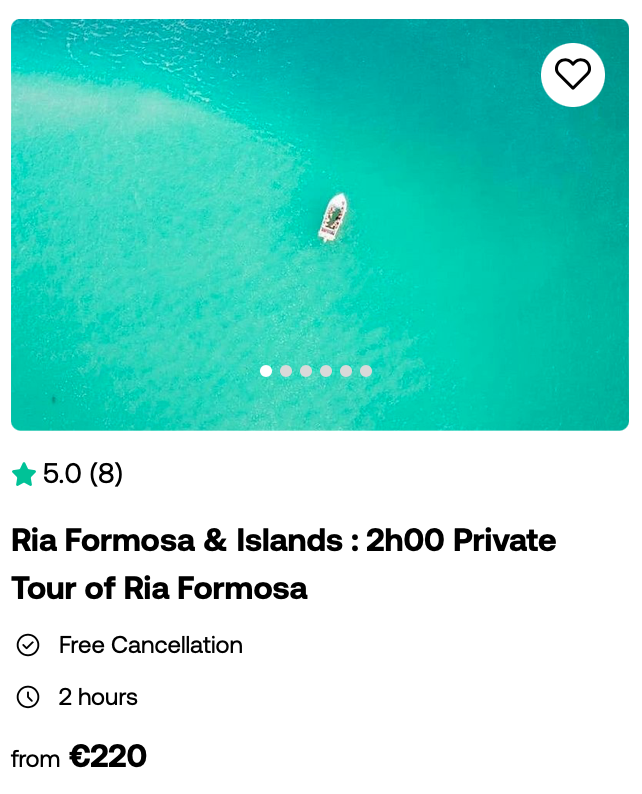Select the last carousel dot
Screen dimensions: 642x794
[366, 371]
